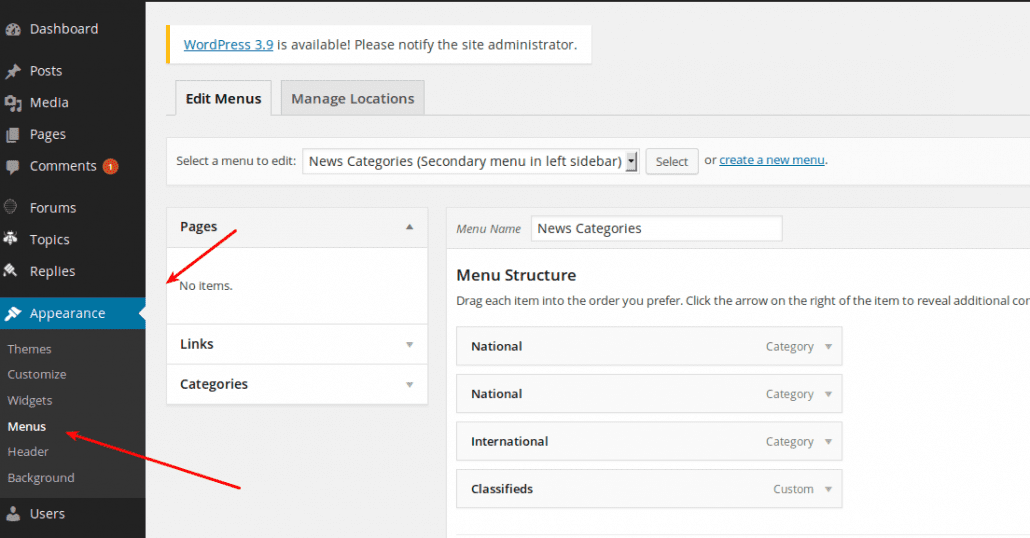Expand the Links panel arrow
This screenshot has width=1030, height=538.
tap(409, 344)
